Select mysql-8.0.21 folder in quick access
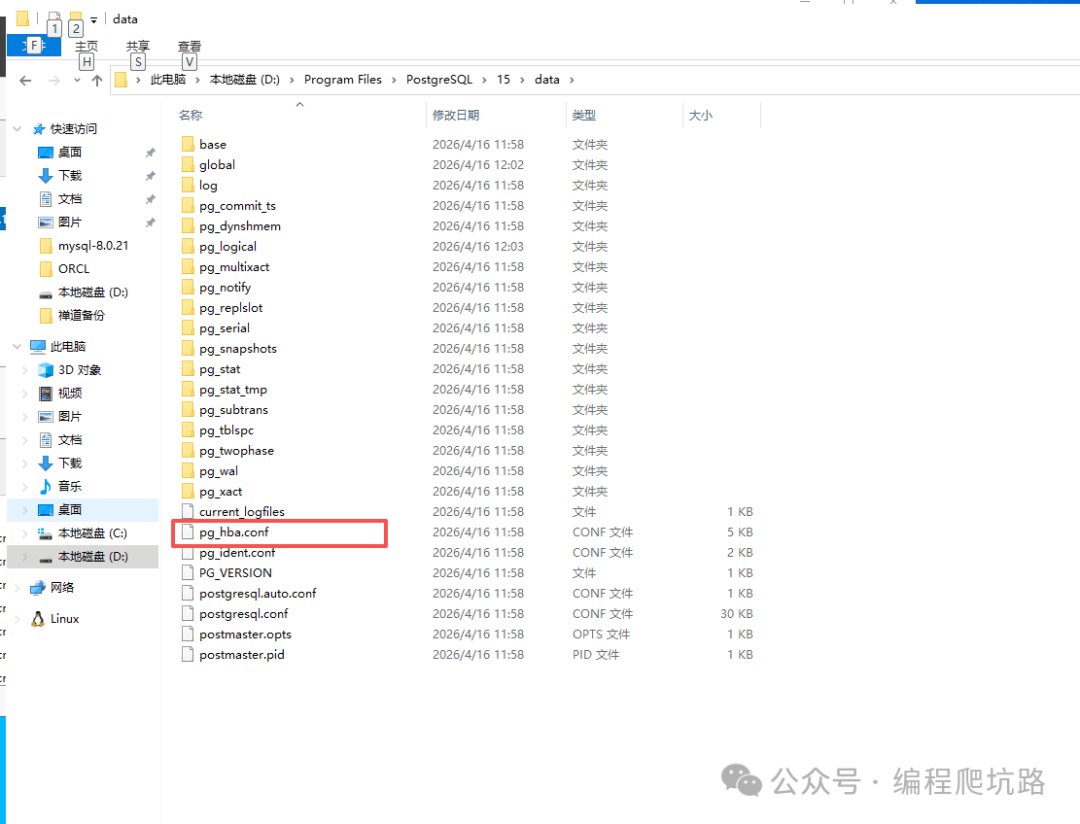 pos(93,246)
